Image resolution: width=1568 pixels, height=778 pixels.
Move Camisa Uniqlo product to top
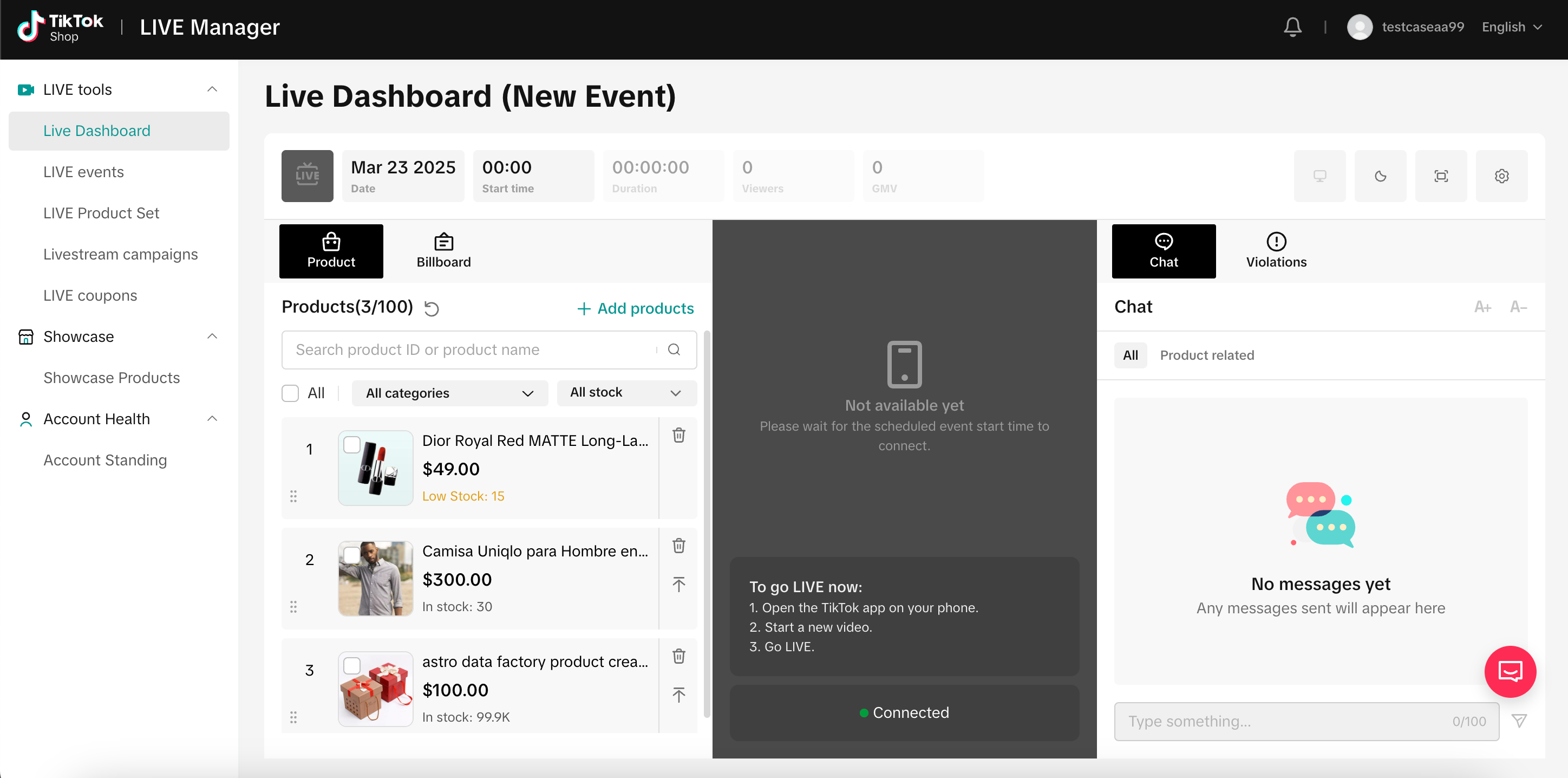click(x=679, y=584)
